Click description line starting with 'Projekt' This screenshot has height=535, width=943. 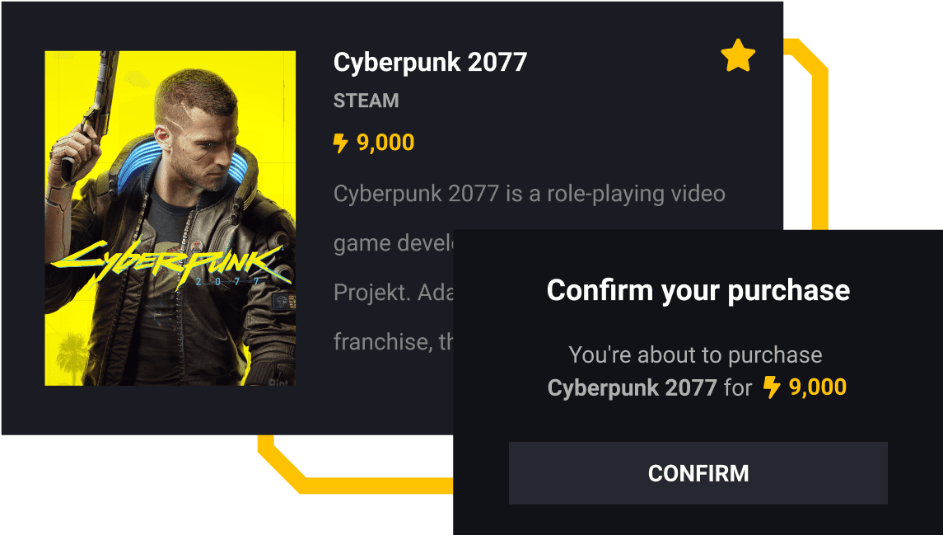[x=393, y=292]
